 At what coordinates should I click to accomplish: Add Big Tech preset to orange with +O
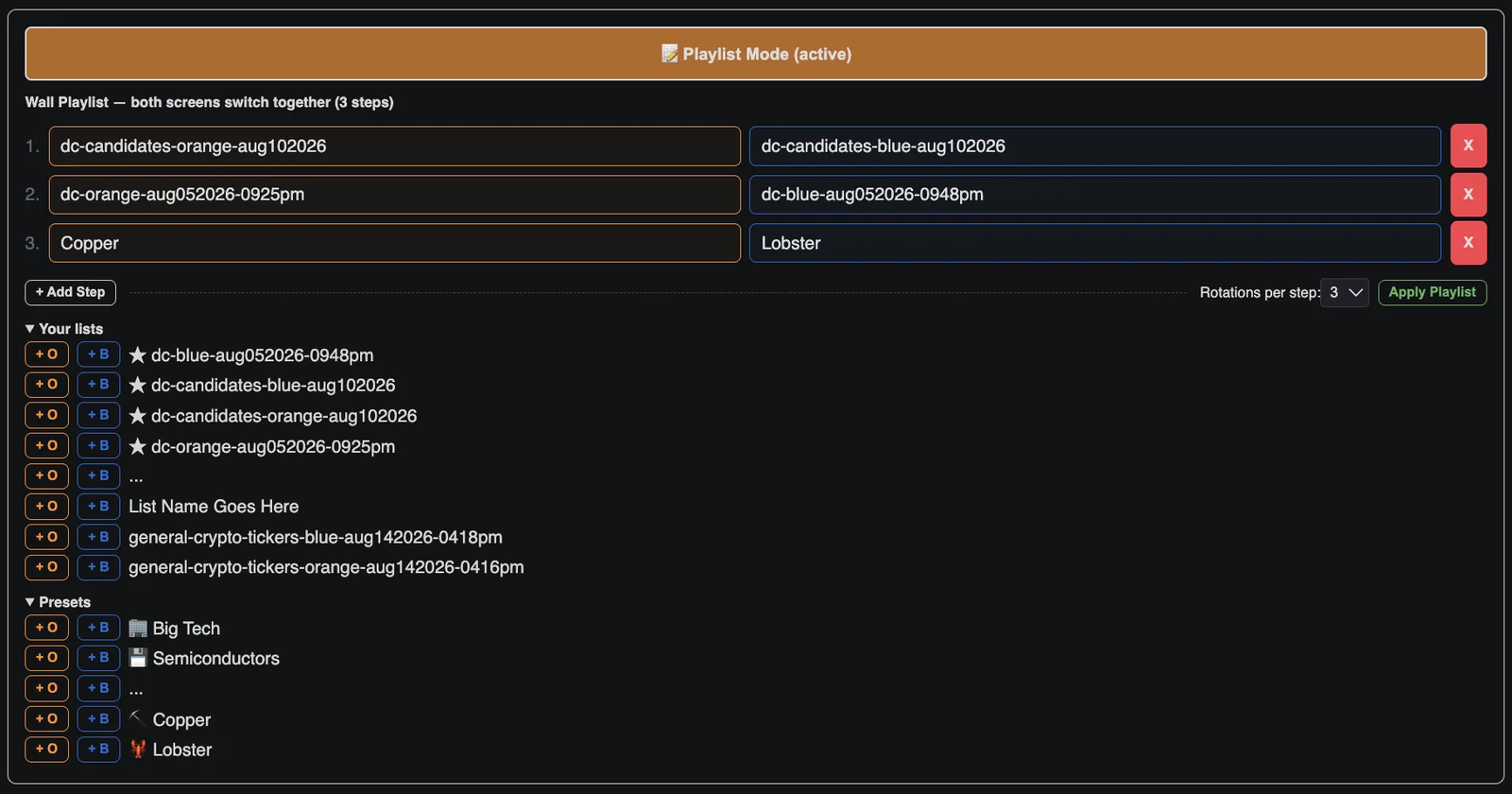[x=46, y=628]
